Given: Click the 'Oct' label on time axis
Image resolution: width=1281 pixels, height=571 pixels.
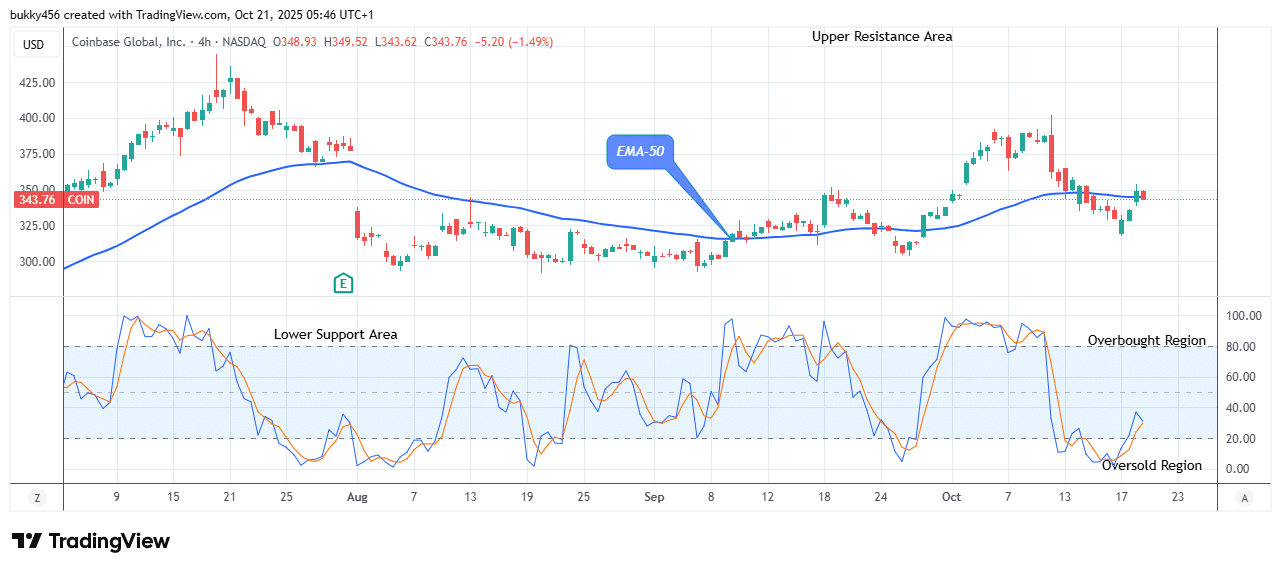Looking at the screenshot, I should [x=951, y=497].
